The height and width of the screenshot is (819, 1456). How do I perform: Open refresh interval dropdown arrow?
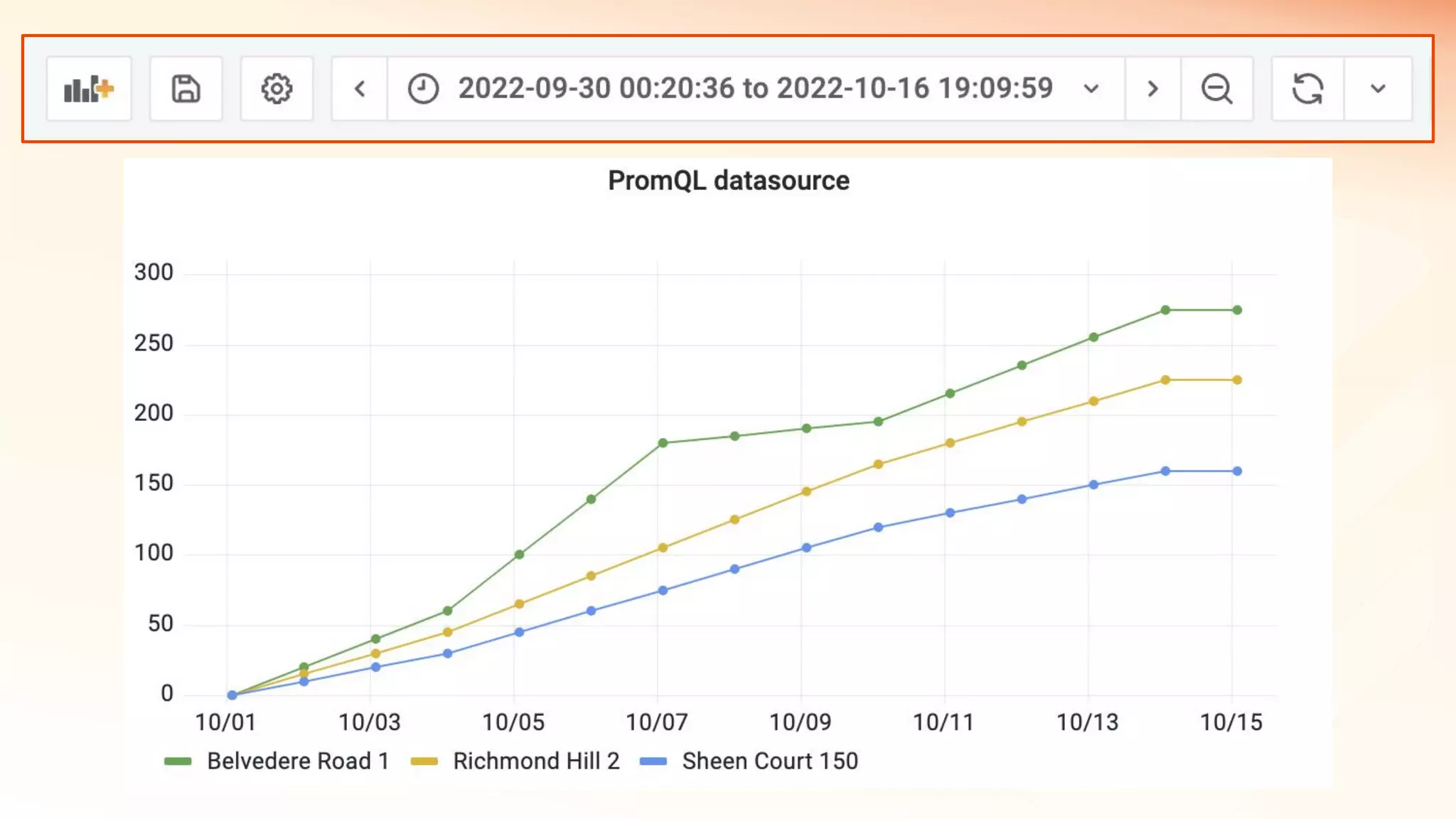pyautogui.click(x=1378, y=89)
